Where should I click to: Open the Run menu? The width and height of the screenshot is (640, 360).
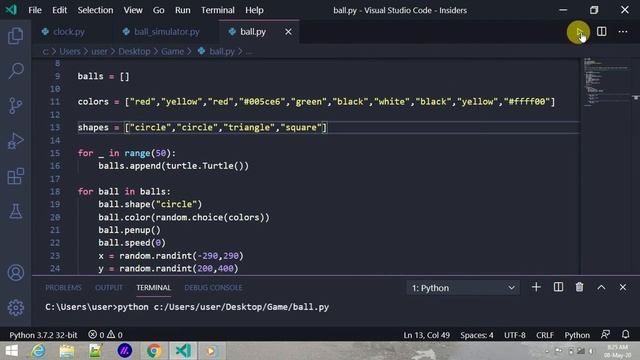tap(182, 10)
